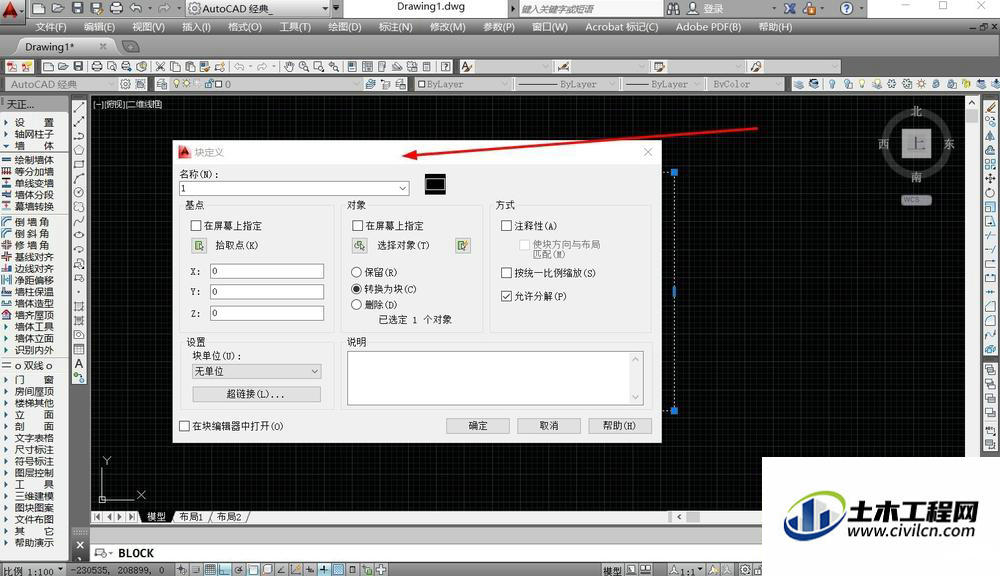
Task: Select the Rectangle tool in the draw toolbar
Action: [79, 164]
